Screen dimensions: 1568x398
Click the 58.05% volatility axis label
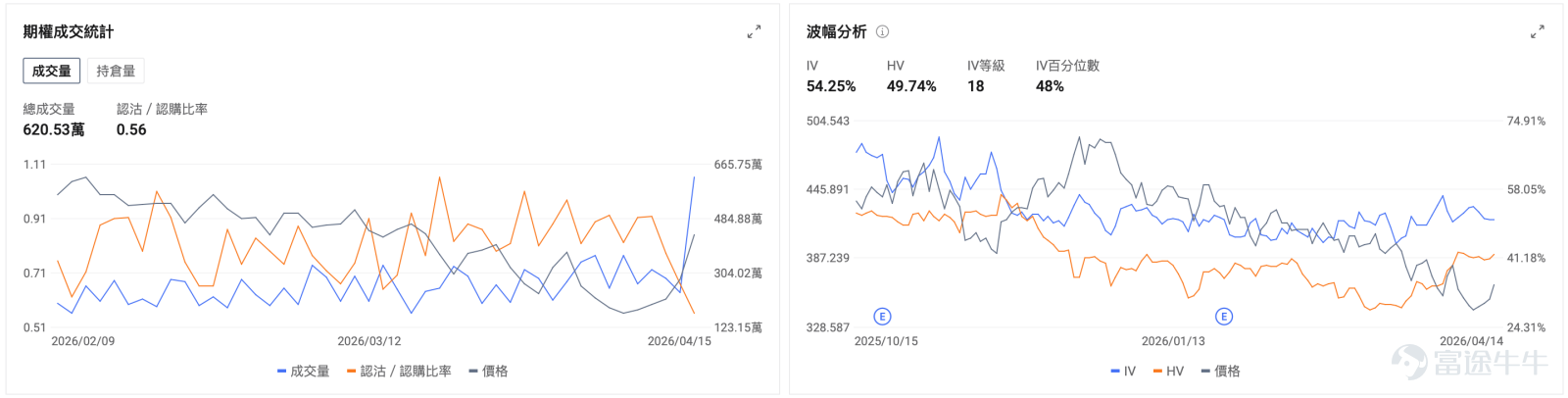(1526, 189)
